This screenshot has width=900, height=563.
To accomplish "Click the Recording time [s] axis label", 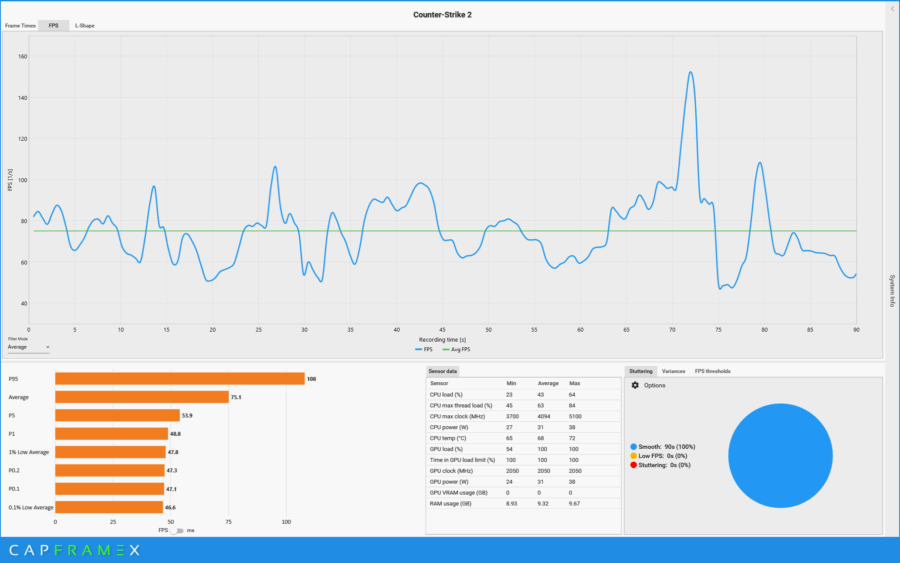I will (442, 340).
